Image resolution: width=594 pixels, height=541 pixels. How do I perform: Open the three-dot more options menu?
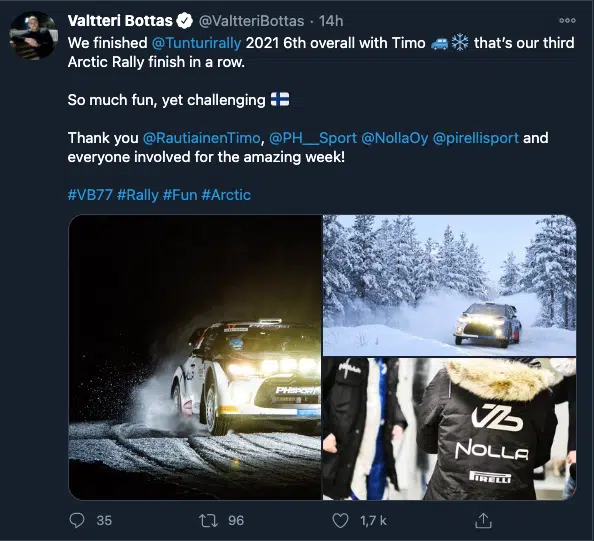567,20
